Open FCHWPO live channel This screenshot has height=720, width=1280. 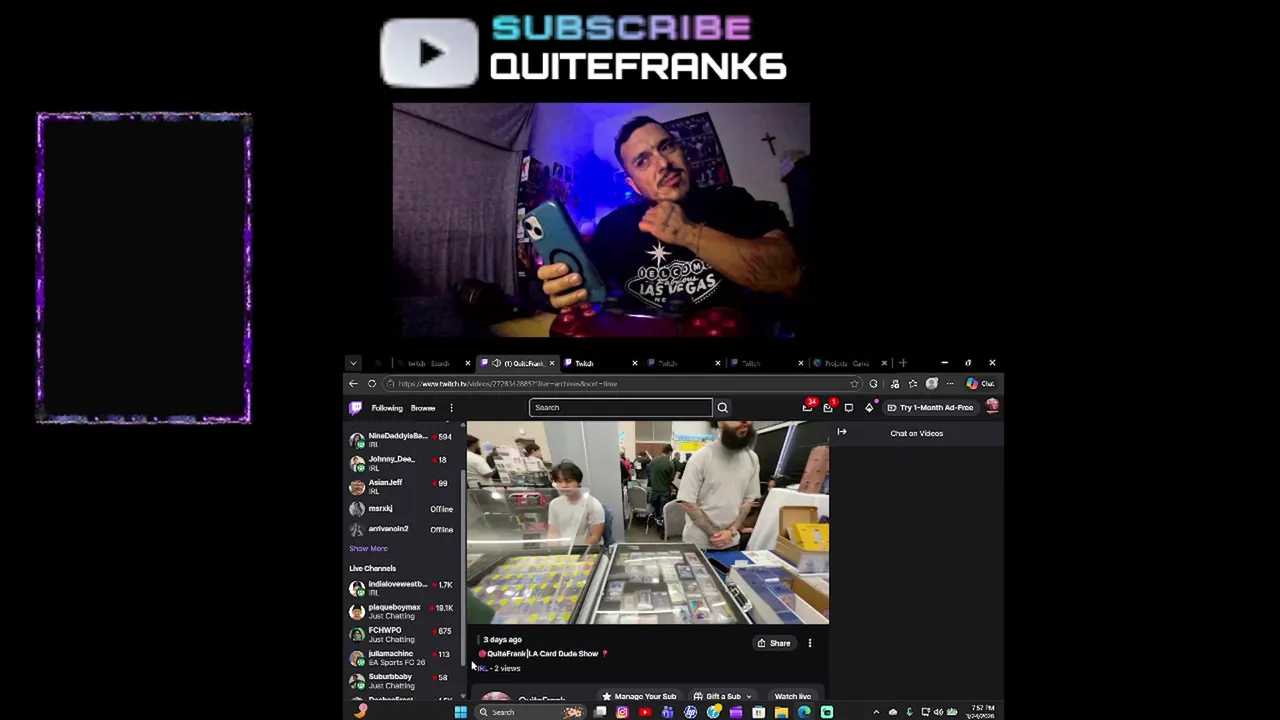point(400,634)
